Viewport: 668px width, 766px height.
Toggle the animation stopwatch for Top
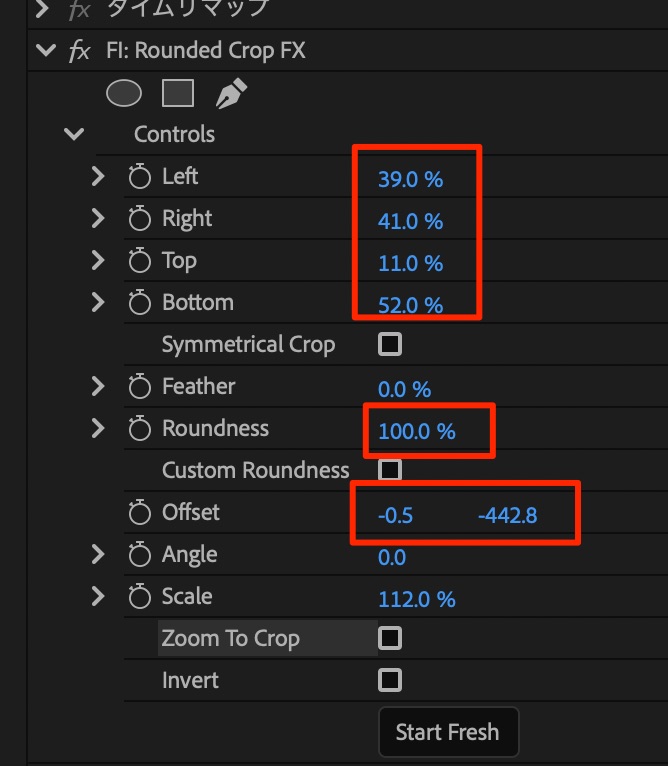139,262
